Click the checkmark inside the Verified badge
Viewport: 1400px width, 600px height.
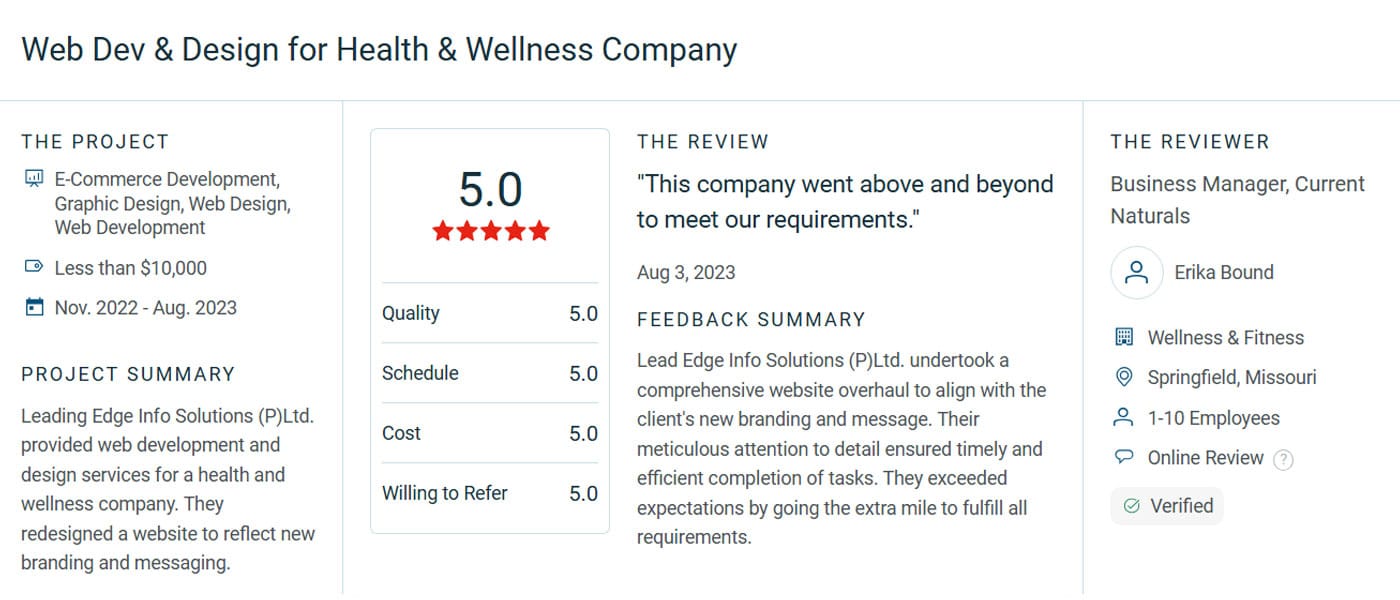(1133, 505)
